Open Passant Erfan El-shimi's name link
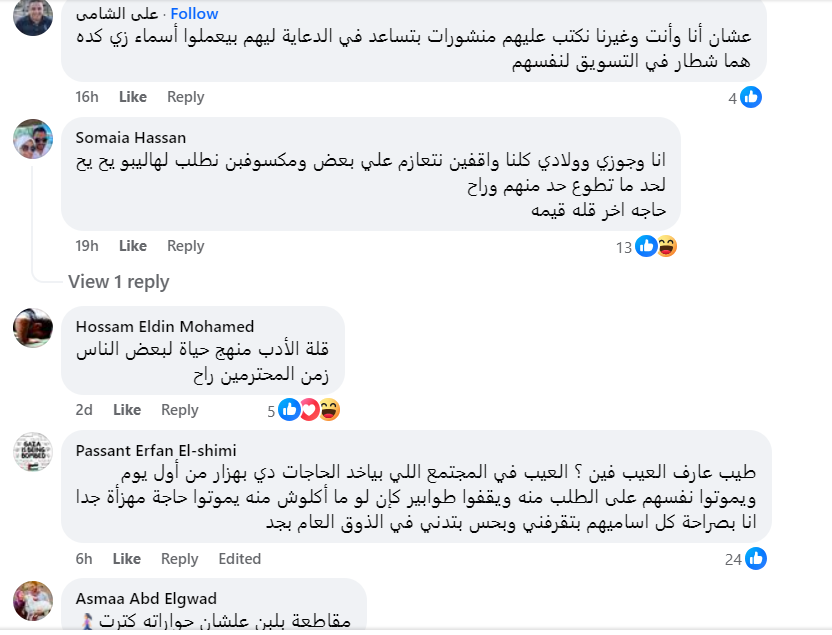 tap(156, 450)
